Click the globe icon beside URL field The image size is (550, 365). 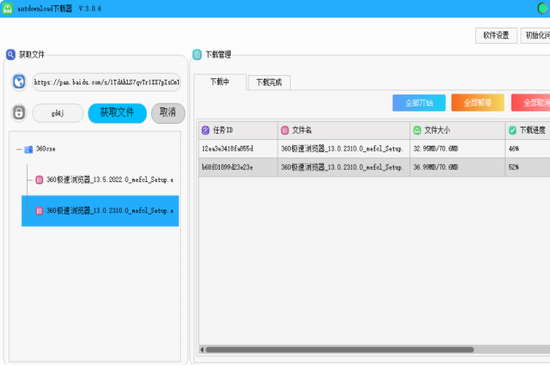(19, 82)
